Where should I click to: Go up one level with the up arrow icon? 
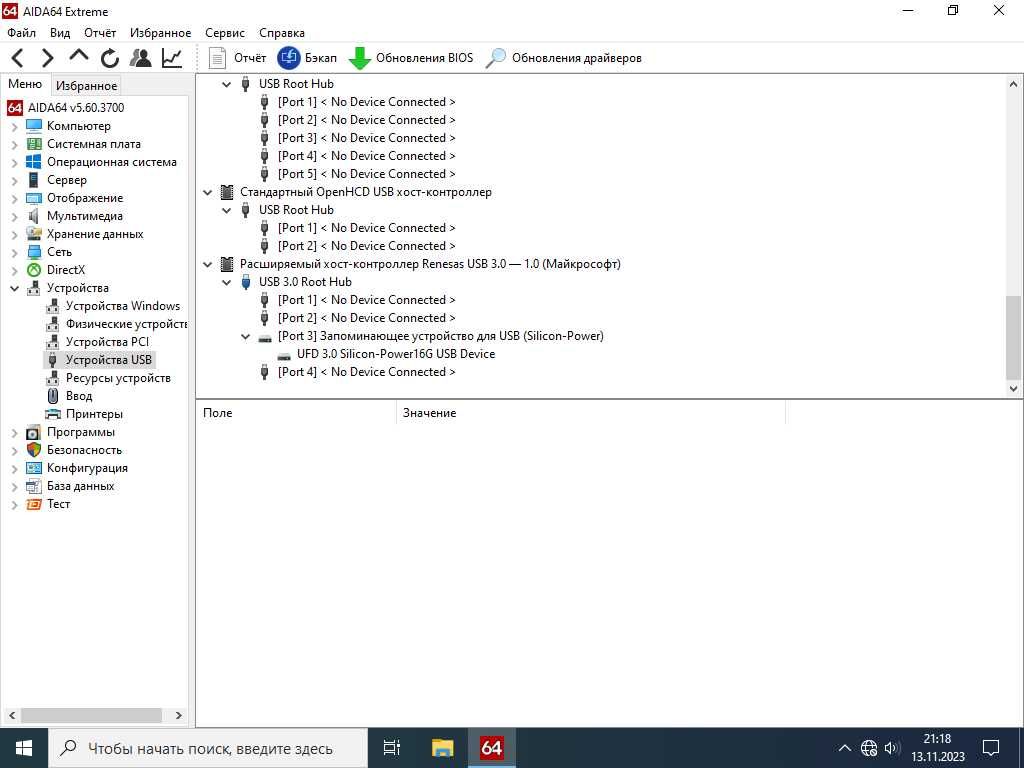pos(79,56)
